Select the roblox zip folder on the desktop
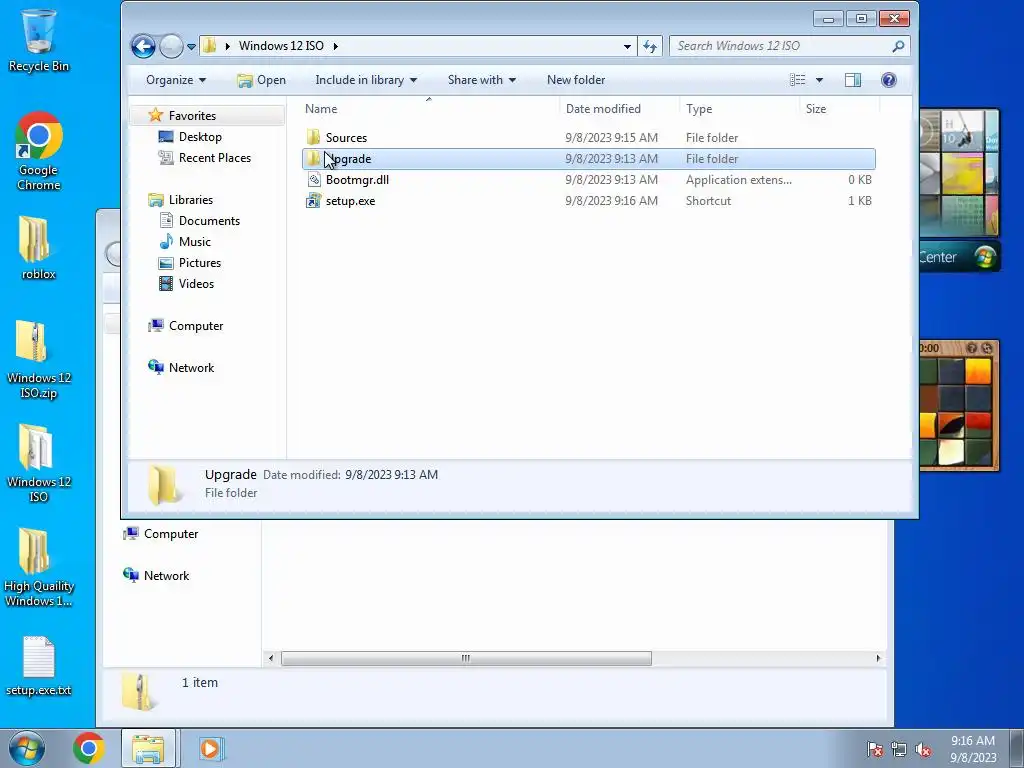Screen dimensions: 1024x768 click(39, 248)
